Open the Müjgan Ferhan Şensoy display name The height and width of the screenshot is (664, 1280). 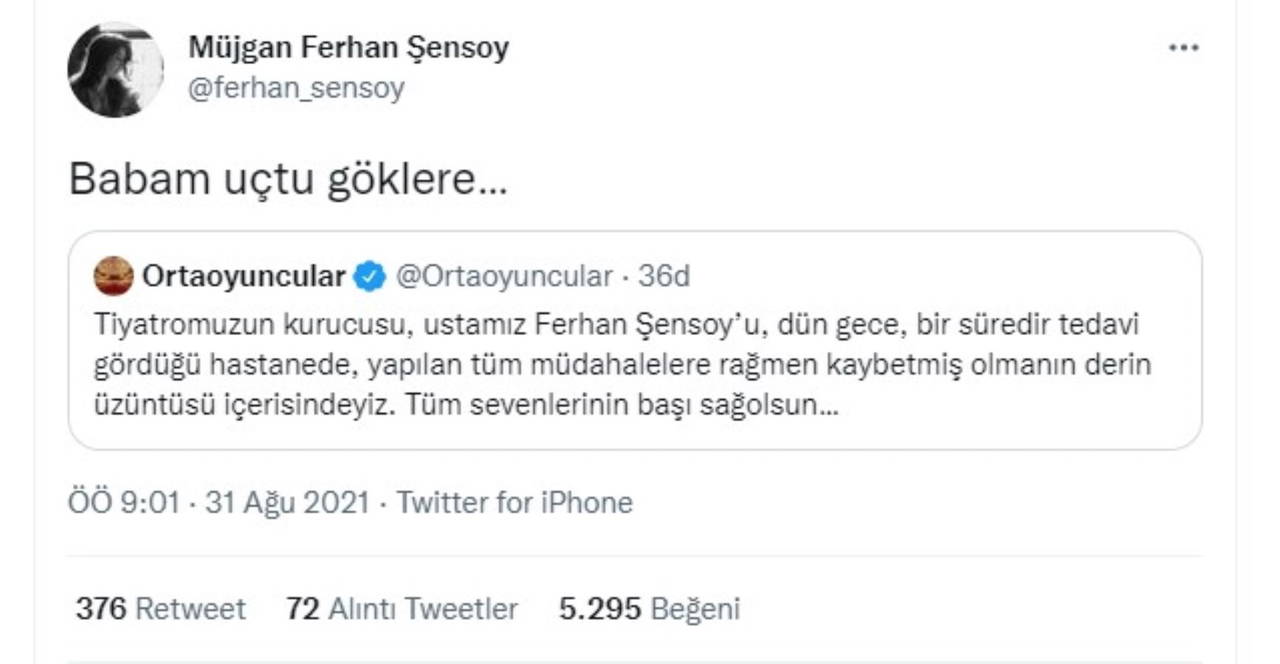click(x=348, y=48)
